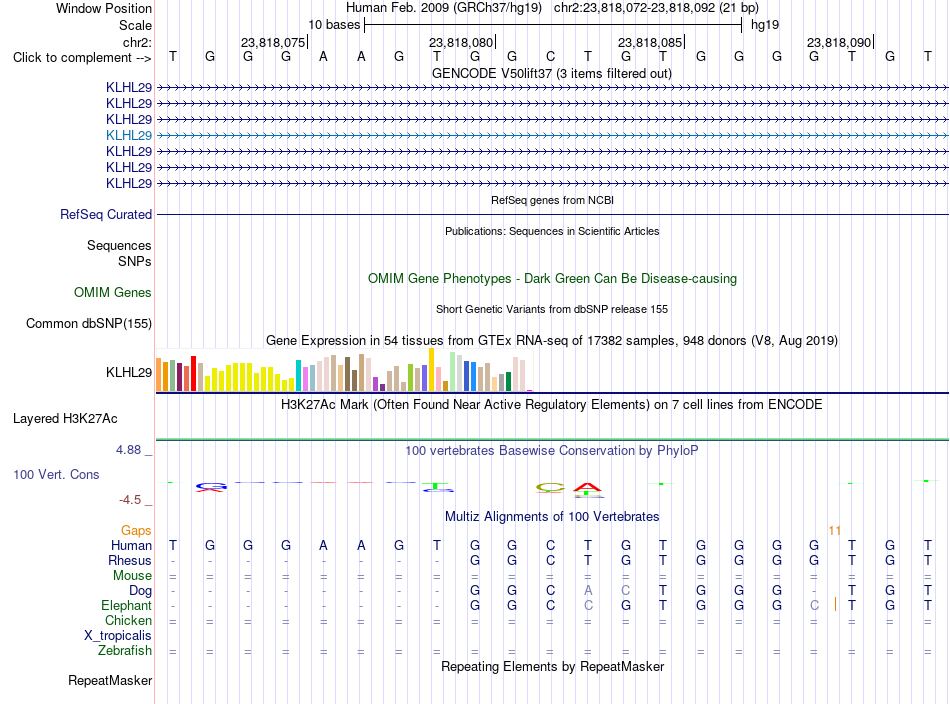This screenshot has width=950, height=704.
Task: Click the 23,818,080 position marker
Action: (462, 42)
